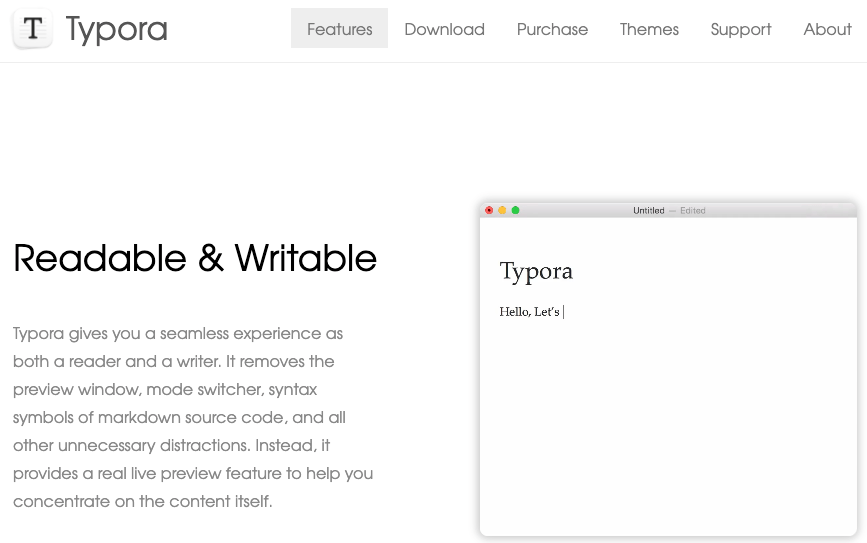
Task: Open the Purchase page
Action: [x=552, y=29]
